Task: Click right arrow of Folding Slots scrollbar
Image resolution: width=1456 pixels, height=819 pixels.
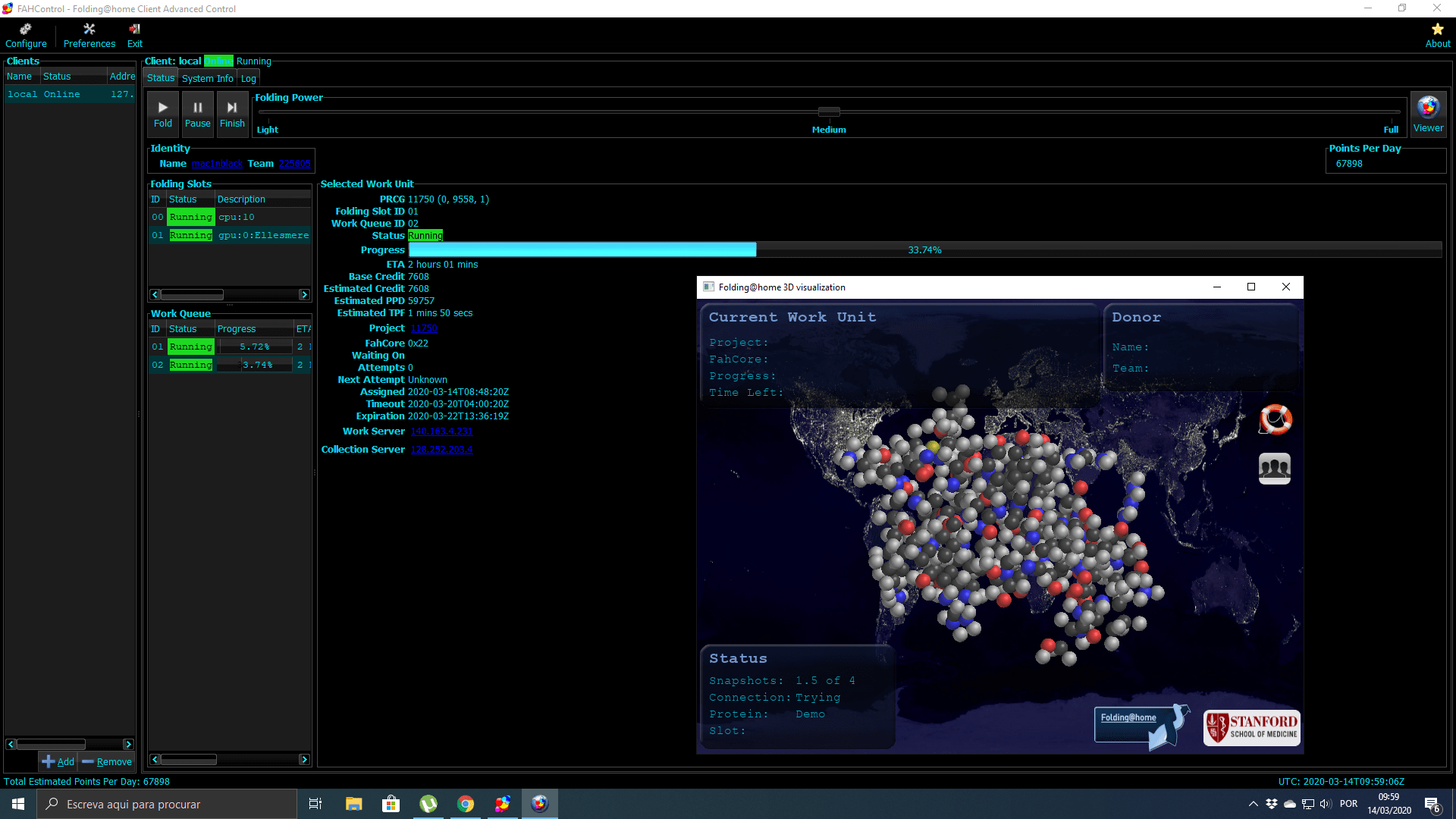Action: coord(304,294)
